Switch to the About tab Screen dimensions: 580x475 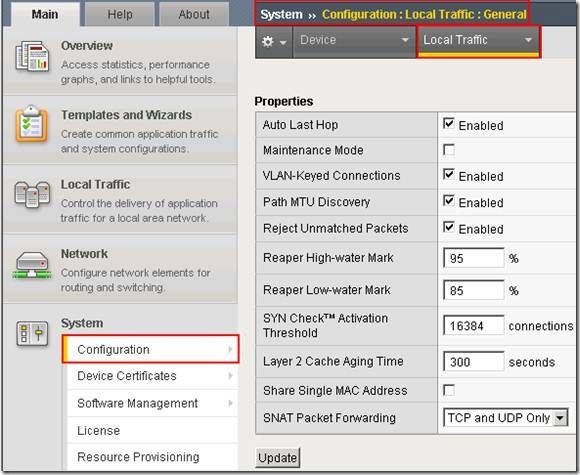click(x=194, y=14)
